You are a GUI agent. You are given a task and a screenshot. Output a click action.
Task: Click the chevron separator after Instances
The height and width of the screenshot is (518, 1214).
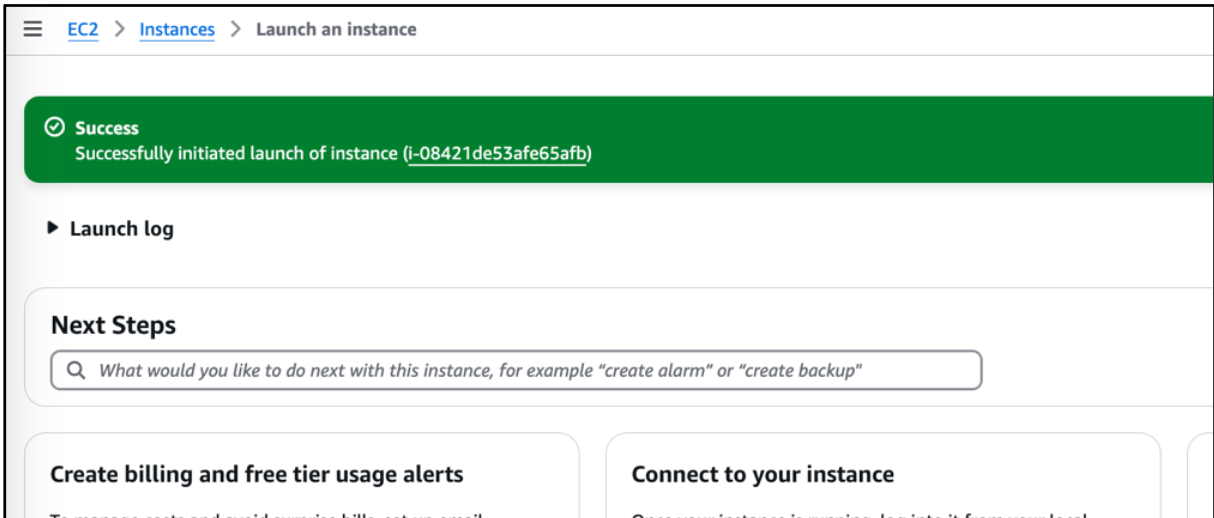(x=236, y=29)
